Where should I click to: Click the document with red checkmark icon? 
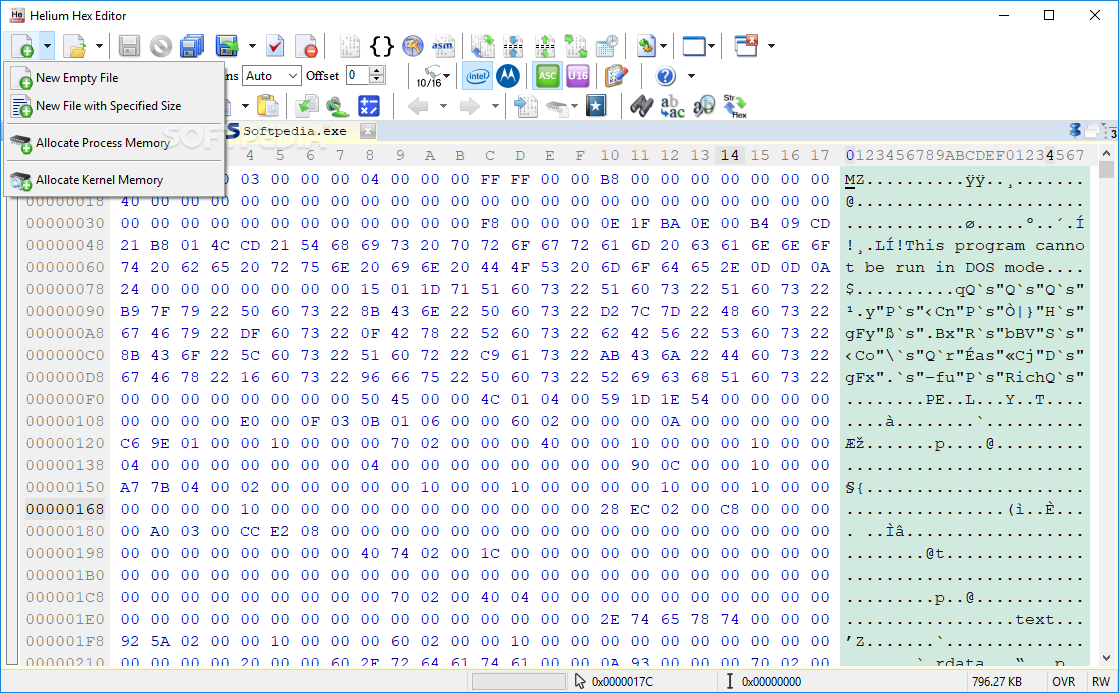point(275,46)
